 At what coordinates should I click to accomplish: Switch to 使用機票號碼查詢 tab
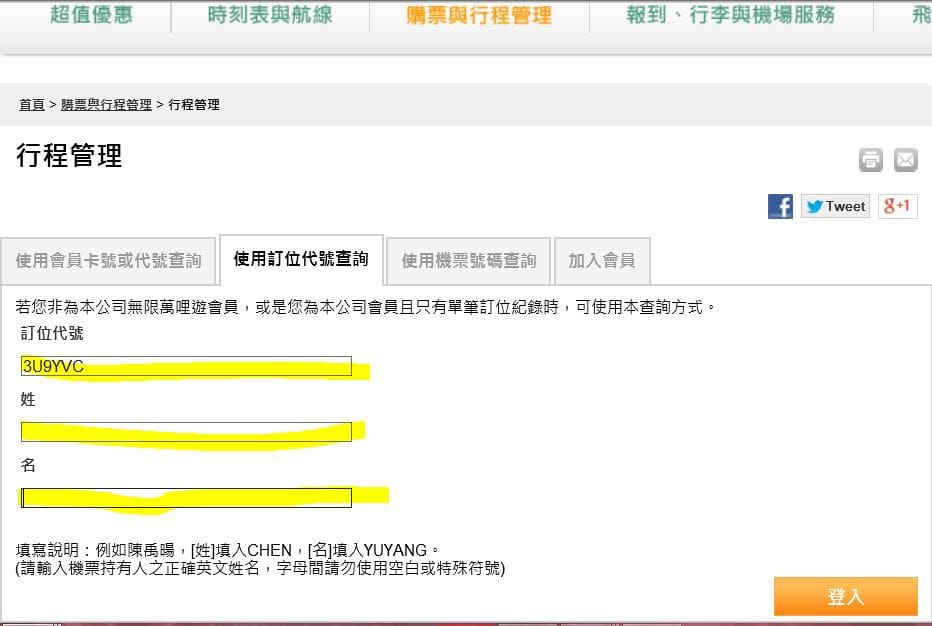(468, 261)
